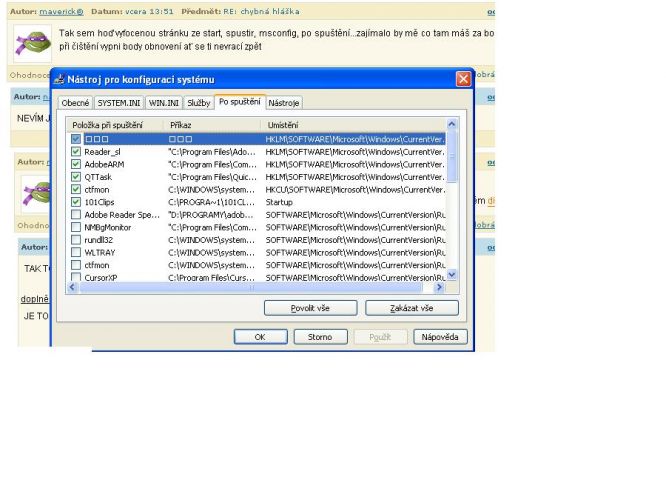Click the Povolit vše button
666x500 pixels.
click(310, 308)
